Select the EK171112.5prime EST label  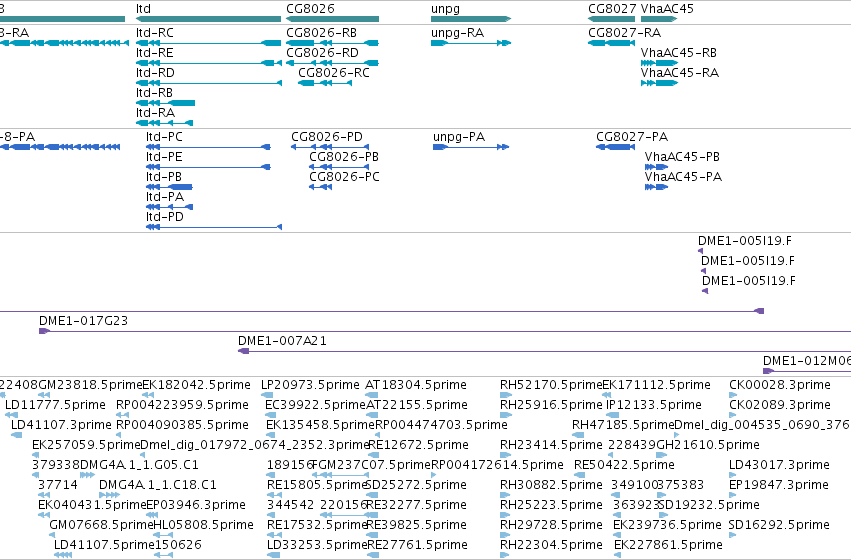click(x=656, y=385)
